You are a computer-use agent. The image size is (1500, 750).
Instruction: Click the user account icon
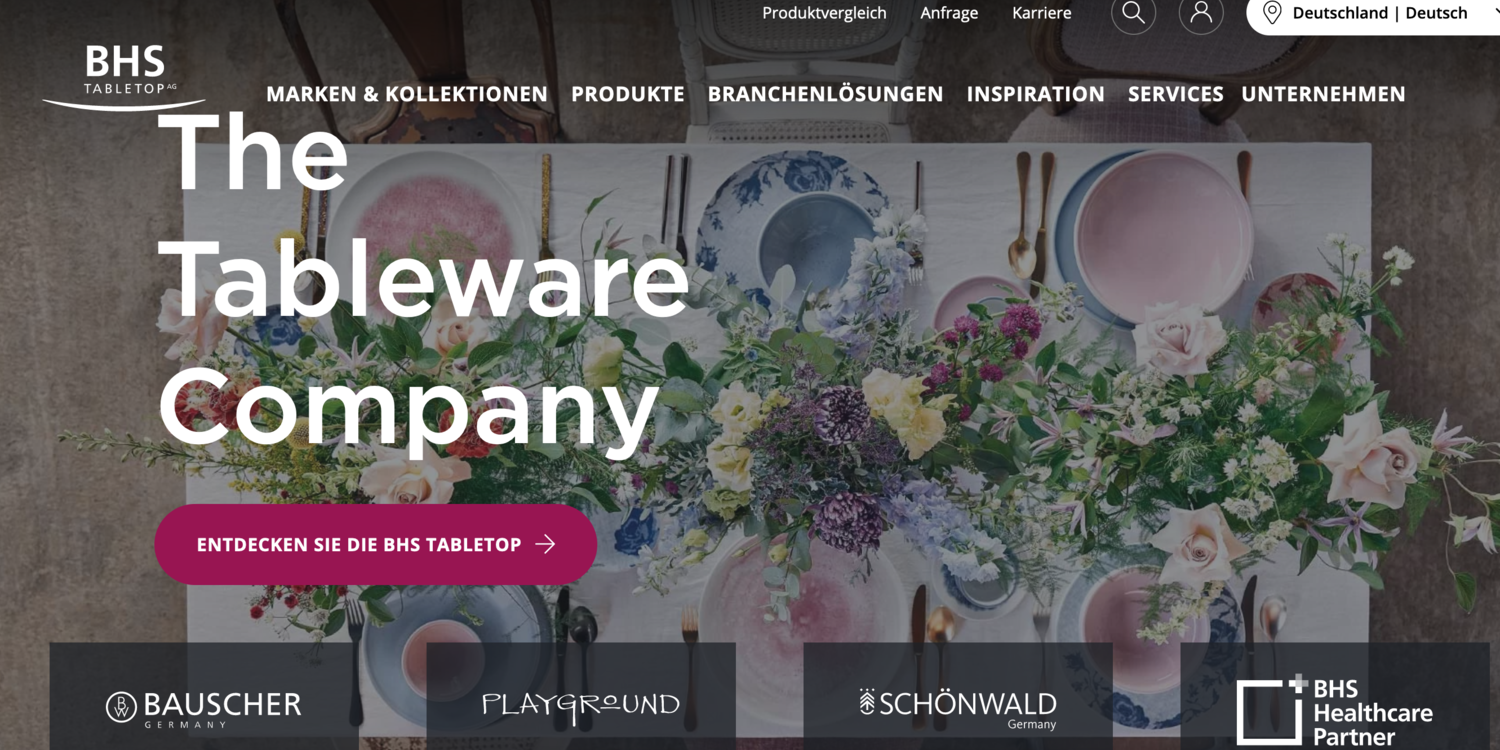click(1201, 13)
